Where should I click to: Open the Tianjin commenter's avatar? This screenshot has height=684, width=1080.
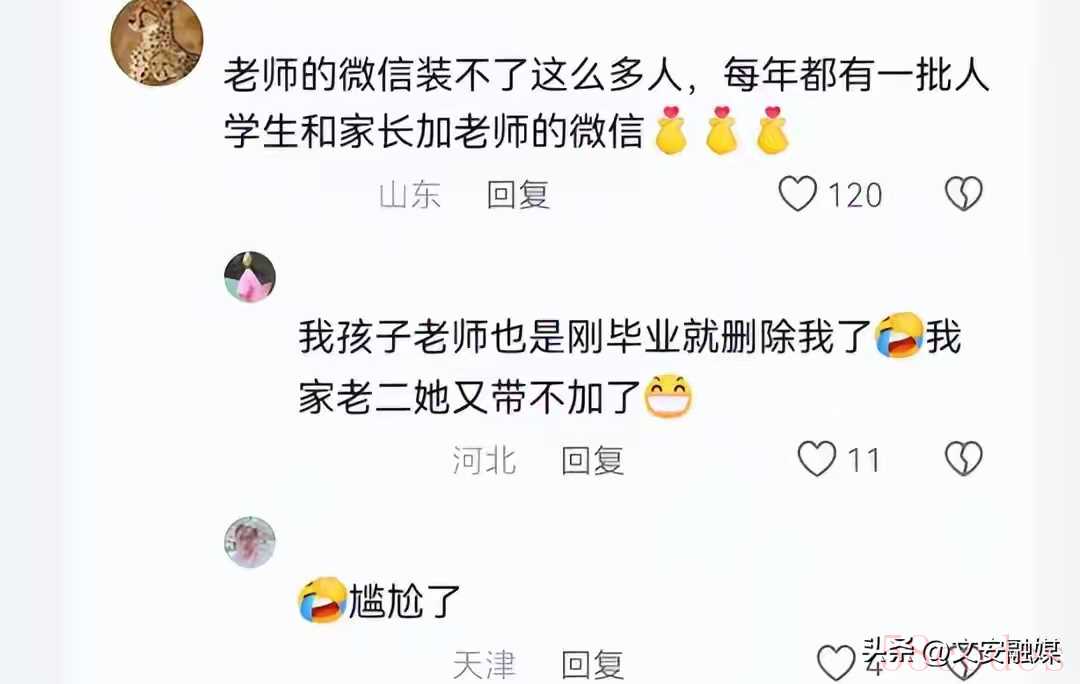250,542
